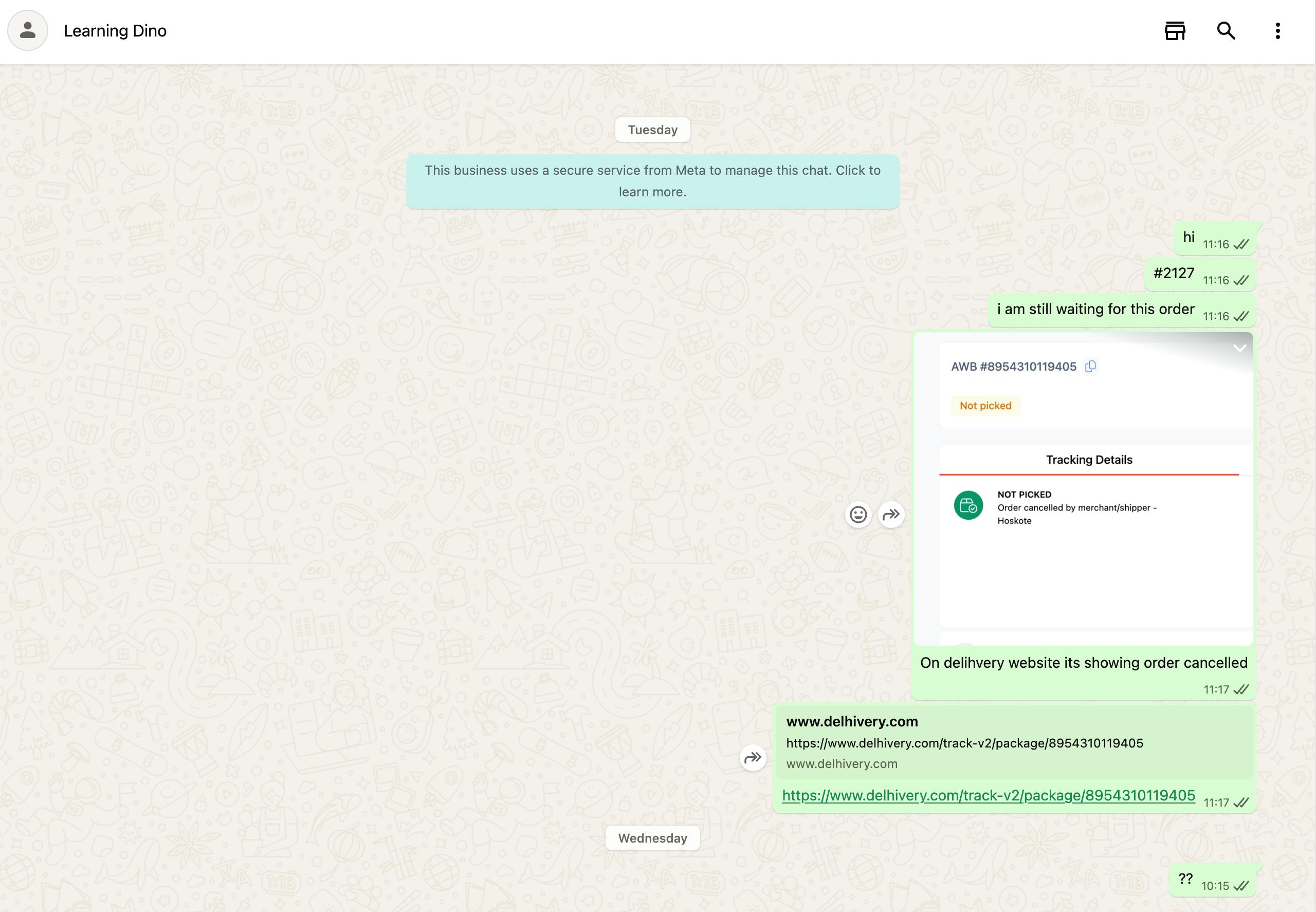Open the Learning Dino contact avatar

[27, 30]
